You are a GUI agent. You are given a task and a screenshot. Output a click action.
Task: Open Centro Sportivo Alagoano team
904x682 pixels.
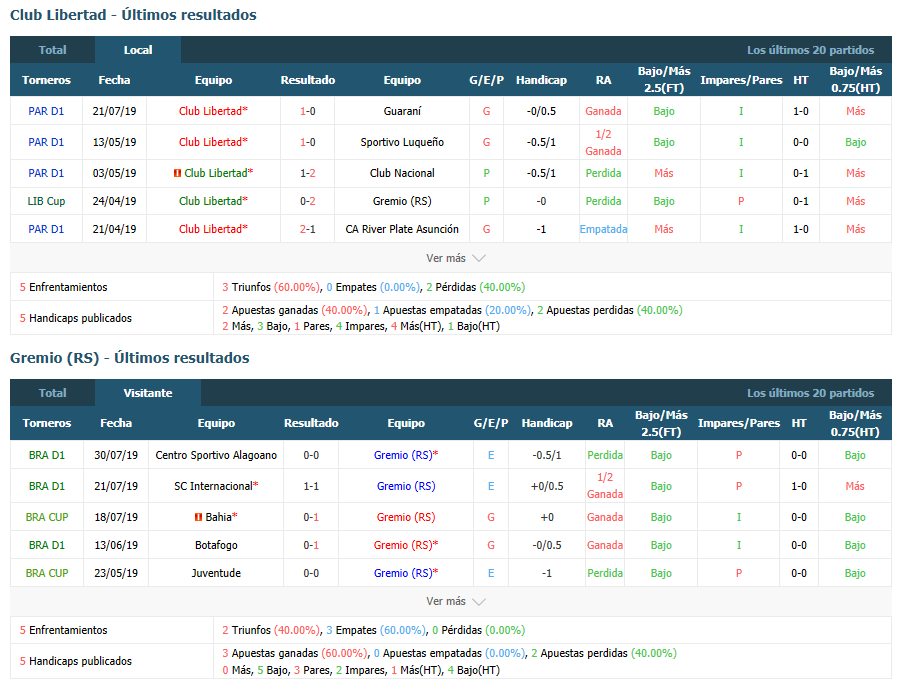pyautogui.click(x=216, y=455)
